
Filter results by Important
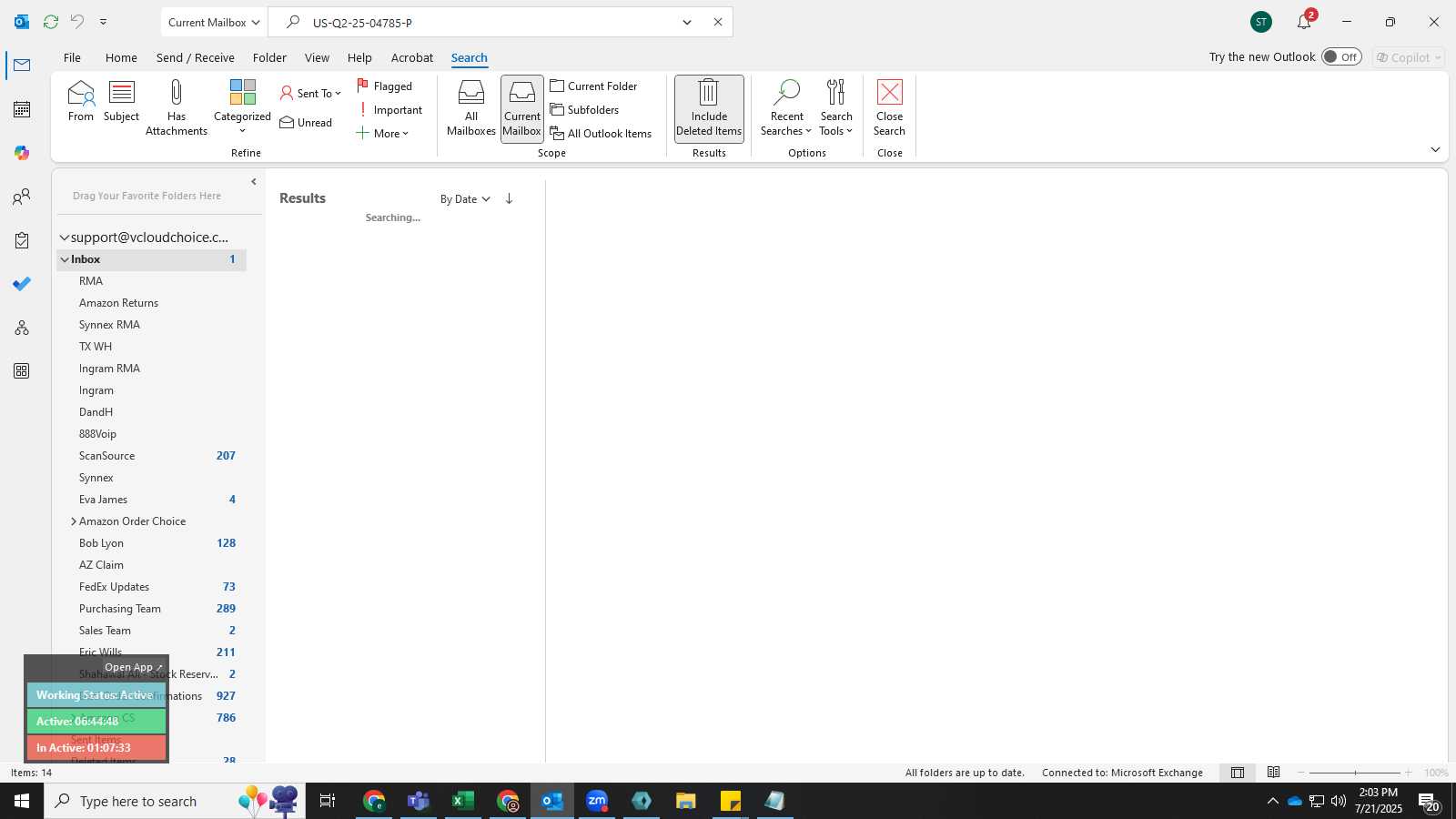(389, 109)
